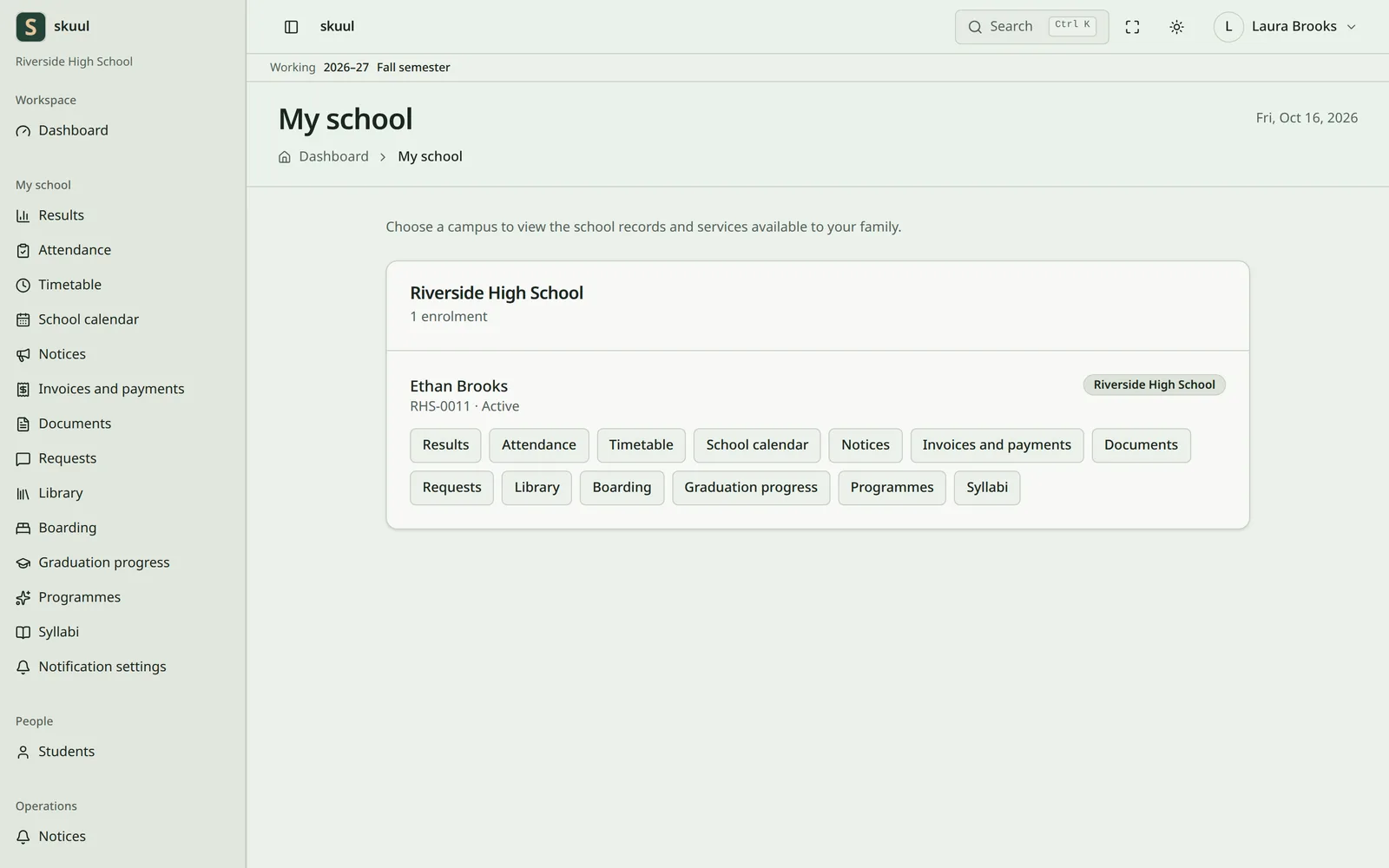Viewport: 1389px width, 868px height.
Task: Enter fullscreen mode icon
Action: [x=1132, y=27]
